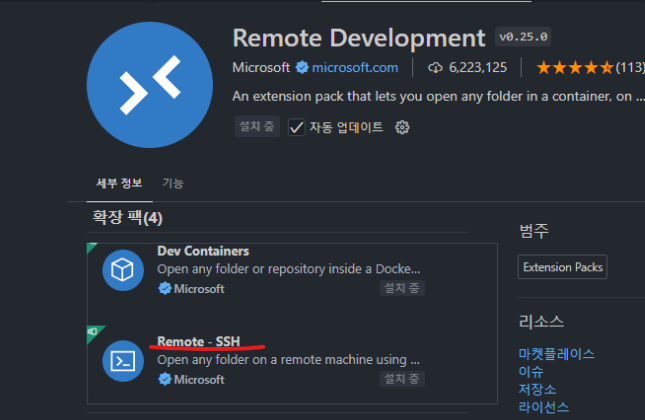645x420 pixels.
Task: Select the Extension Packs category button
Action: (562, 267)
